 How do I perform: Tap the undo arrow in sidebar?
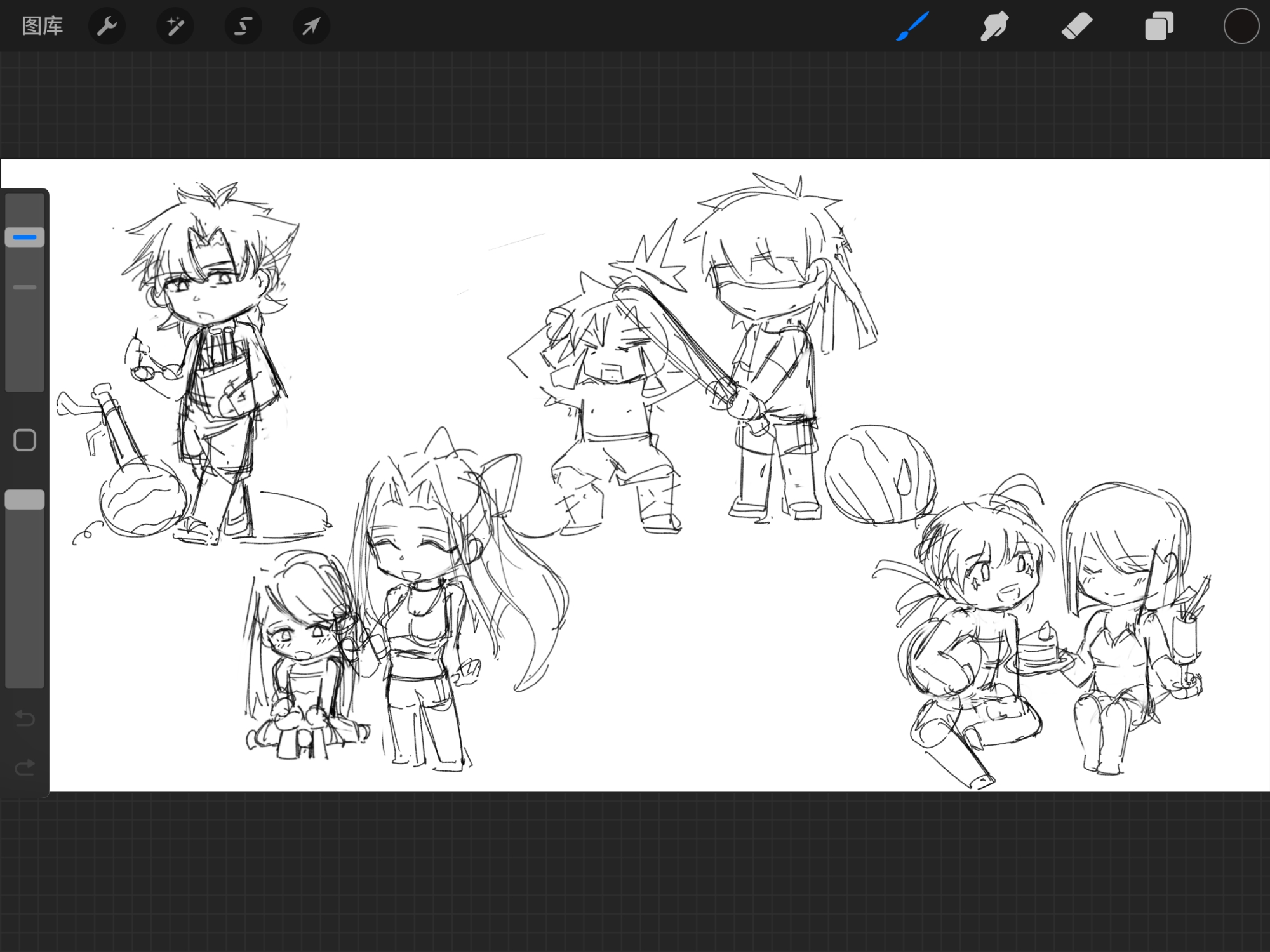point(25,718)
